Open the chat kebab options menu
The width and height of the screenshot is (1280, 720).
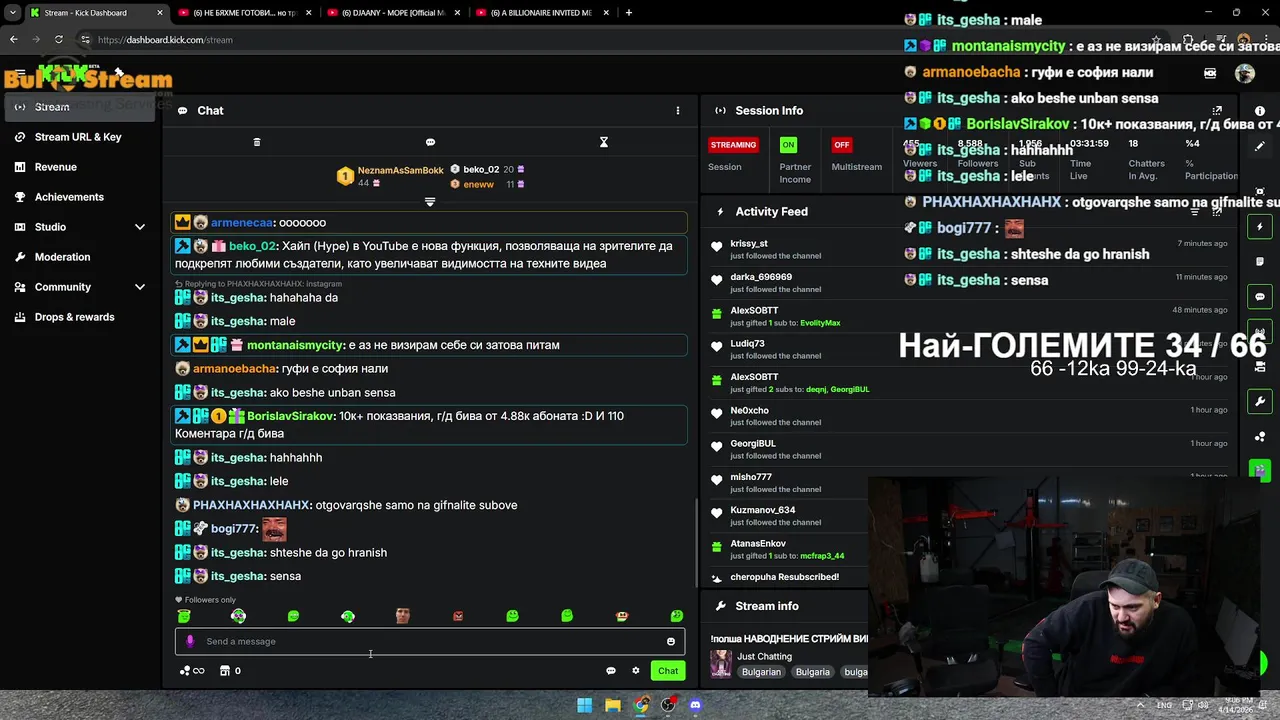click(678, 111)
